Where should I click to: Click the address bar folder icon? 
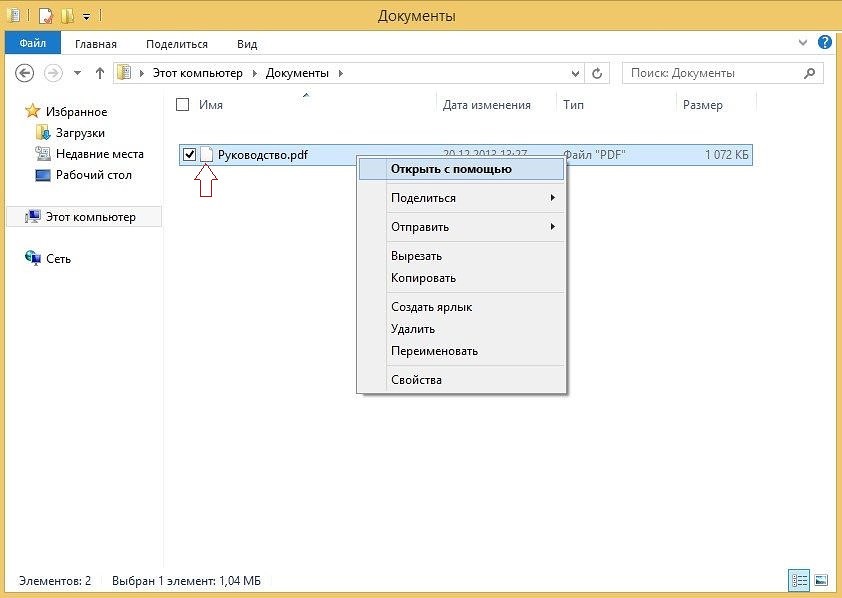coord(124,73)
